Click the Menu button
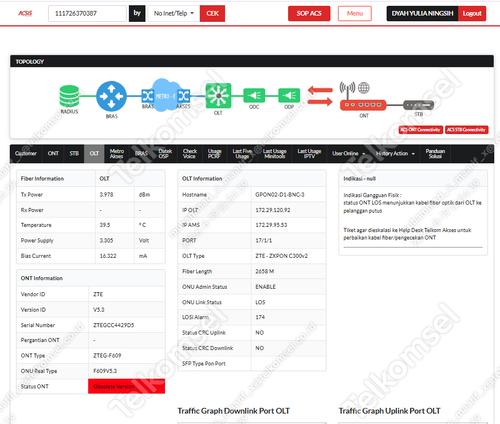500x424 pixels. (x=355, y=13)
